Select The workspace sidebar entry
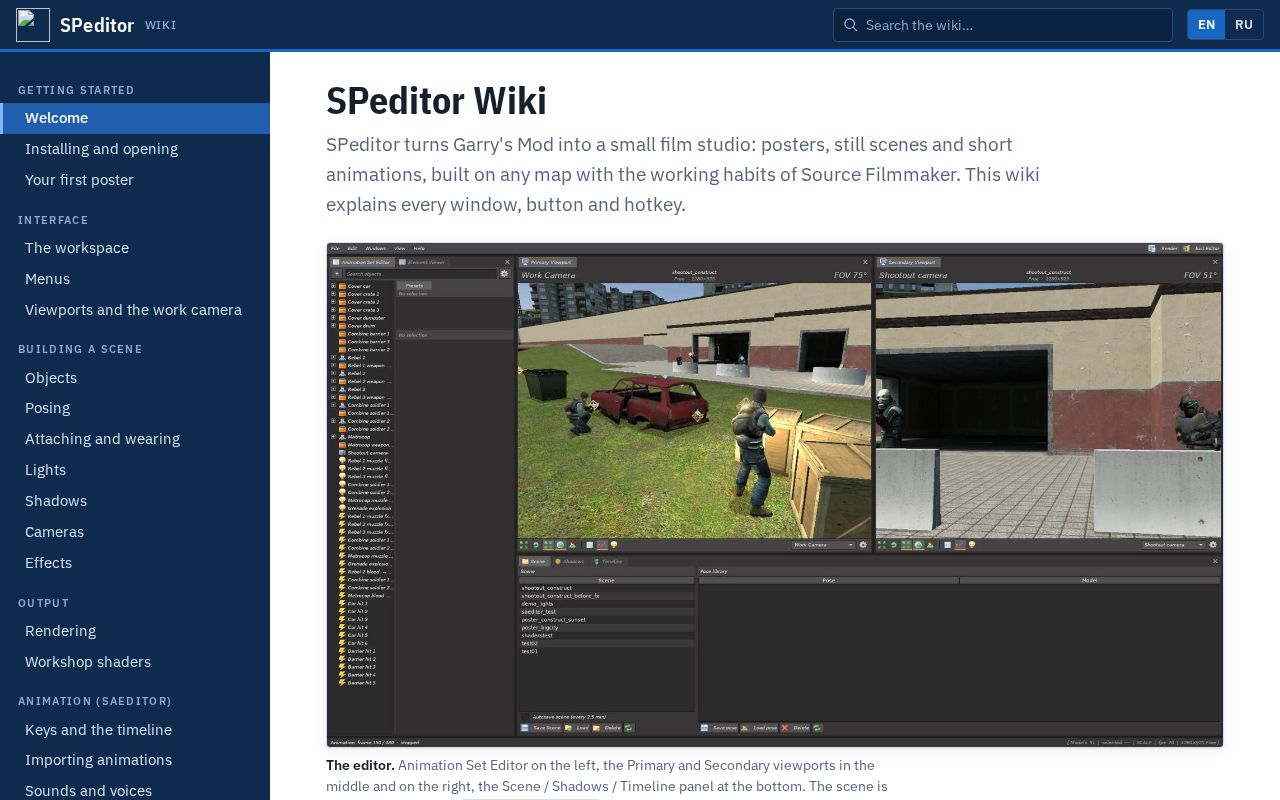Viewport: 1280px width, 800px height. [x=135, y=248]
